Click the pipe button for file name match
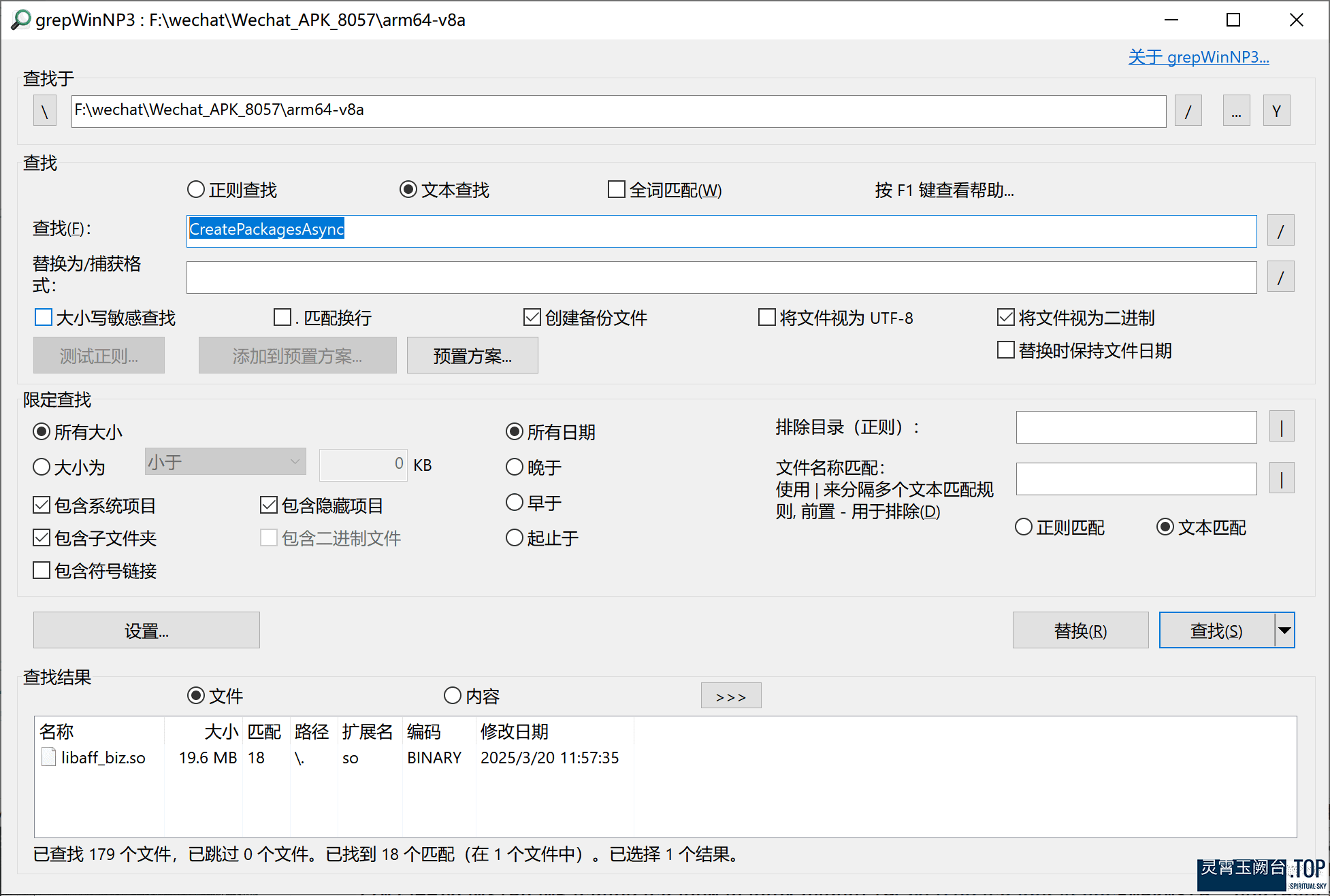Viewport: 1330px width, 896px height. 1281,478
